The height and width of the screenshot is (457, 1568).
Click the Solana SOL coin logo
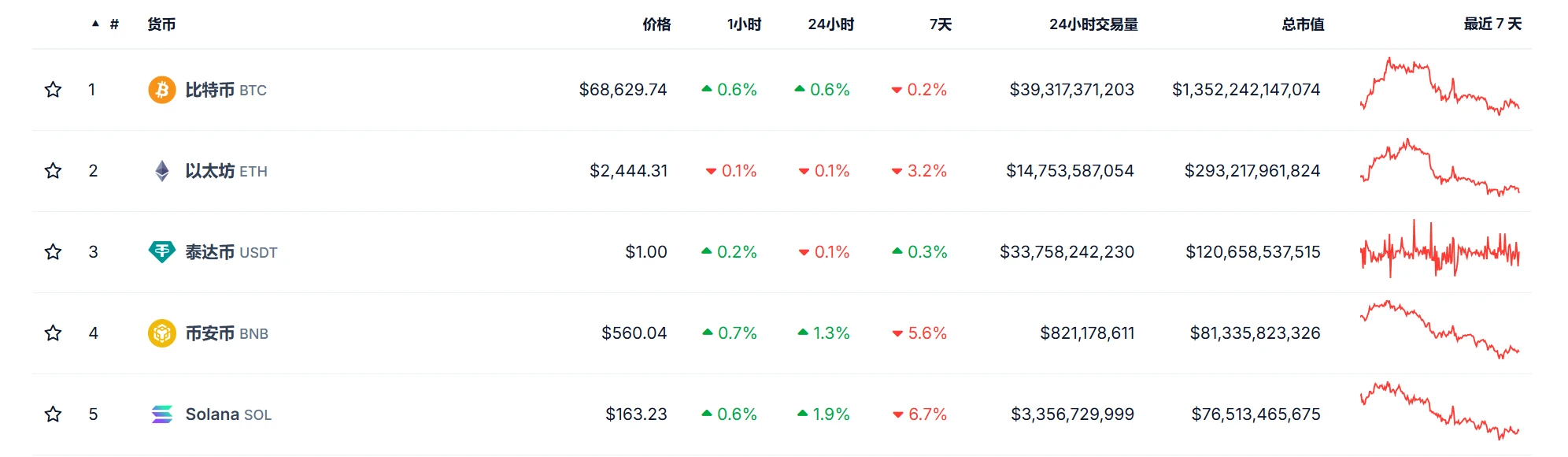tap(161, 414)
